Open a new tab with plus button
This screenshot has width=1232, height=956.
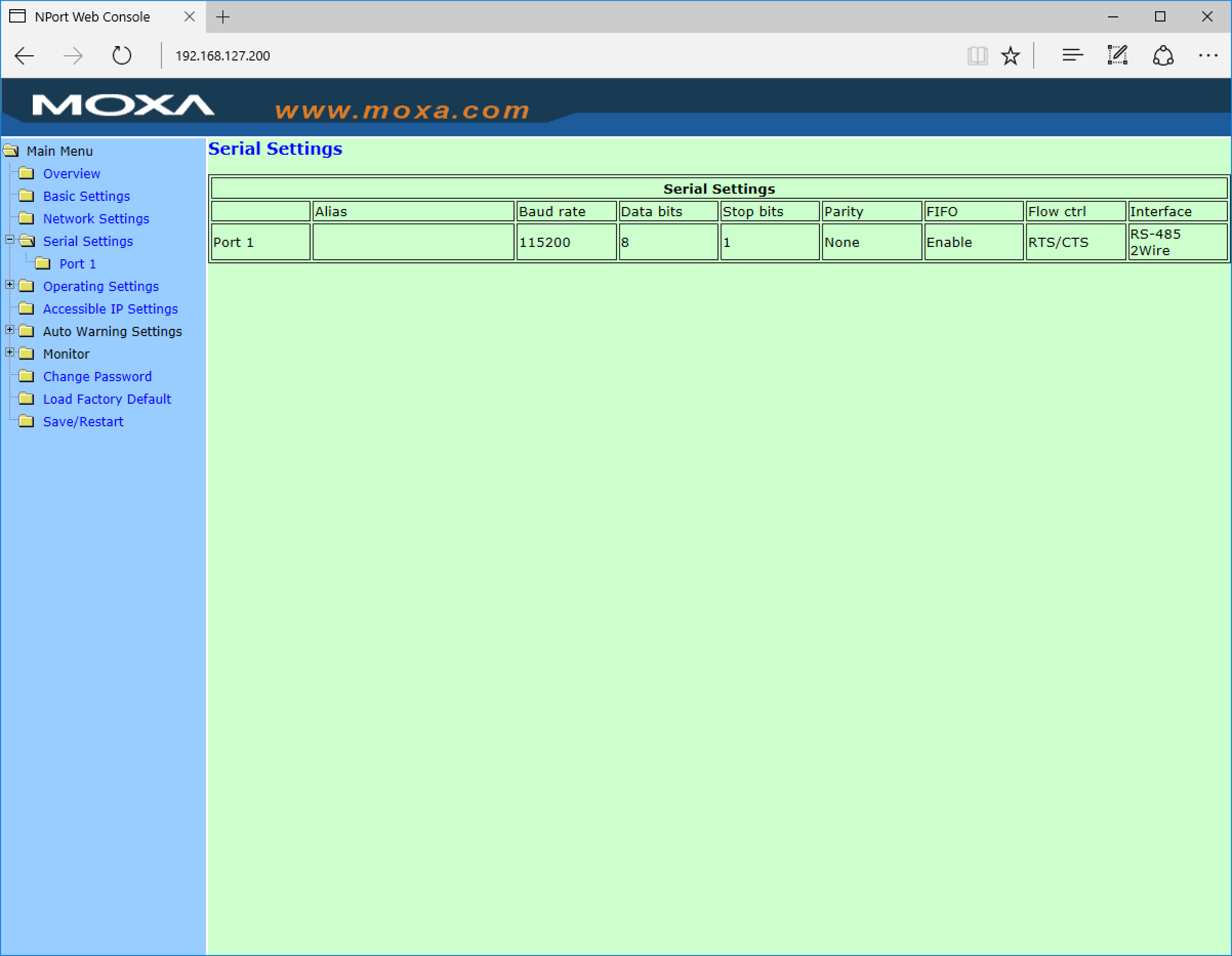(x=223, y=17)
